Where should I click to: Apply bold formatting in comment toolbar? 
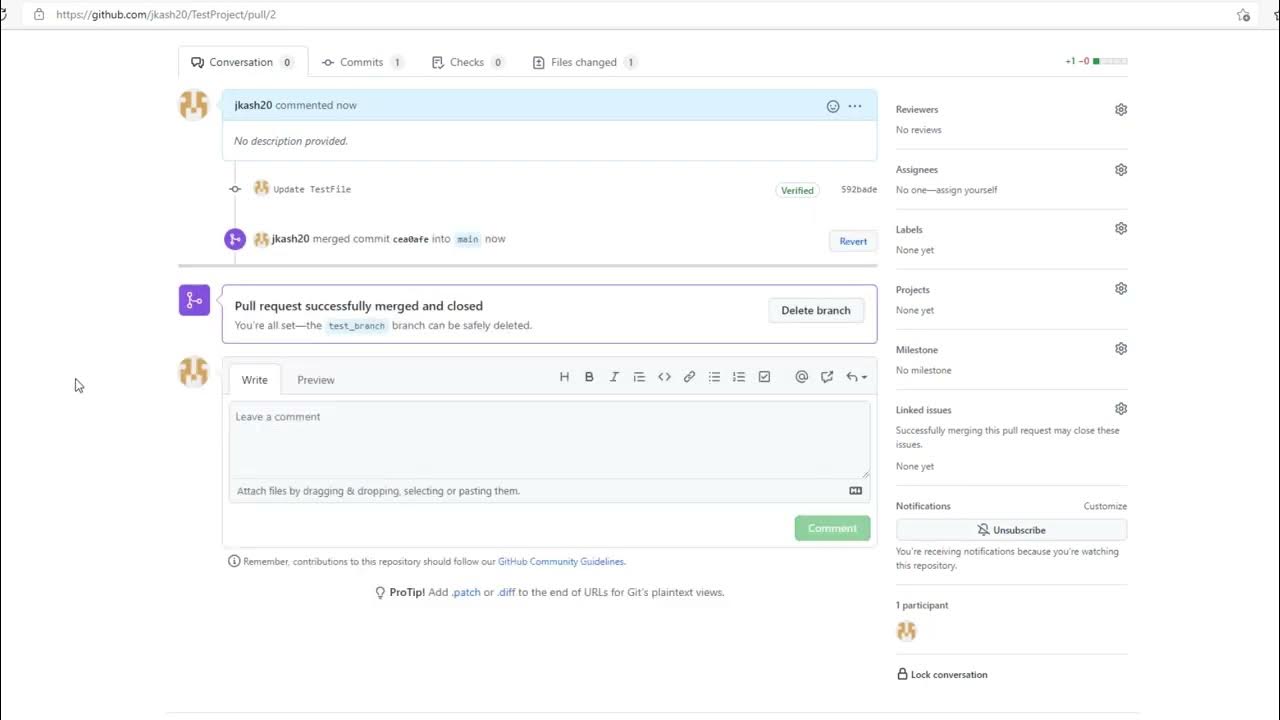pos(589,377)
